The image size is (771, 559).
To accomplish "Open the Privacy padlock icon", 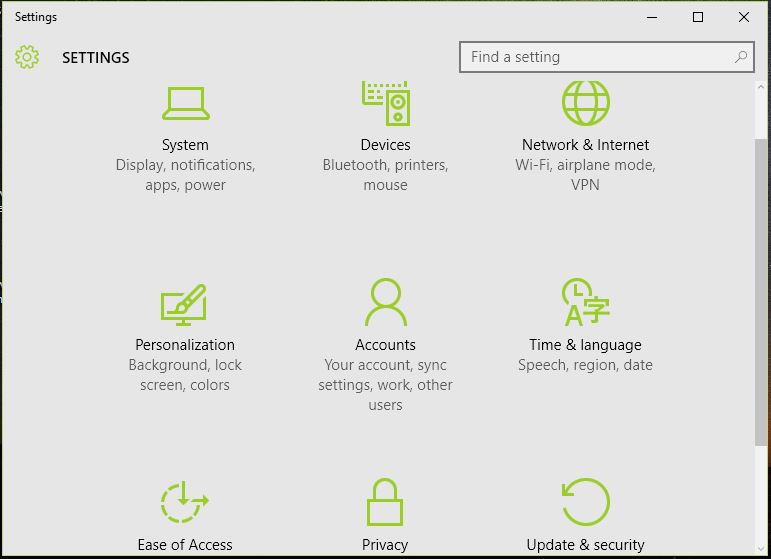I will click(x=385, y=502).
